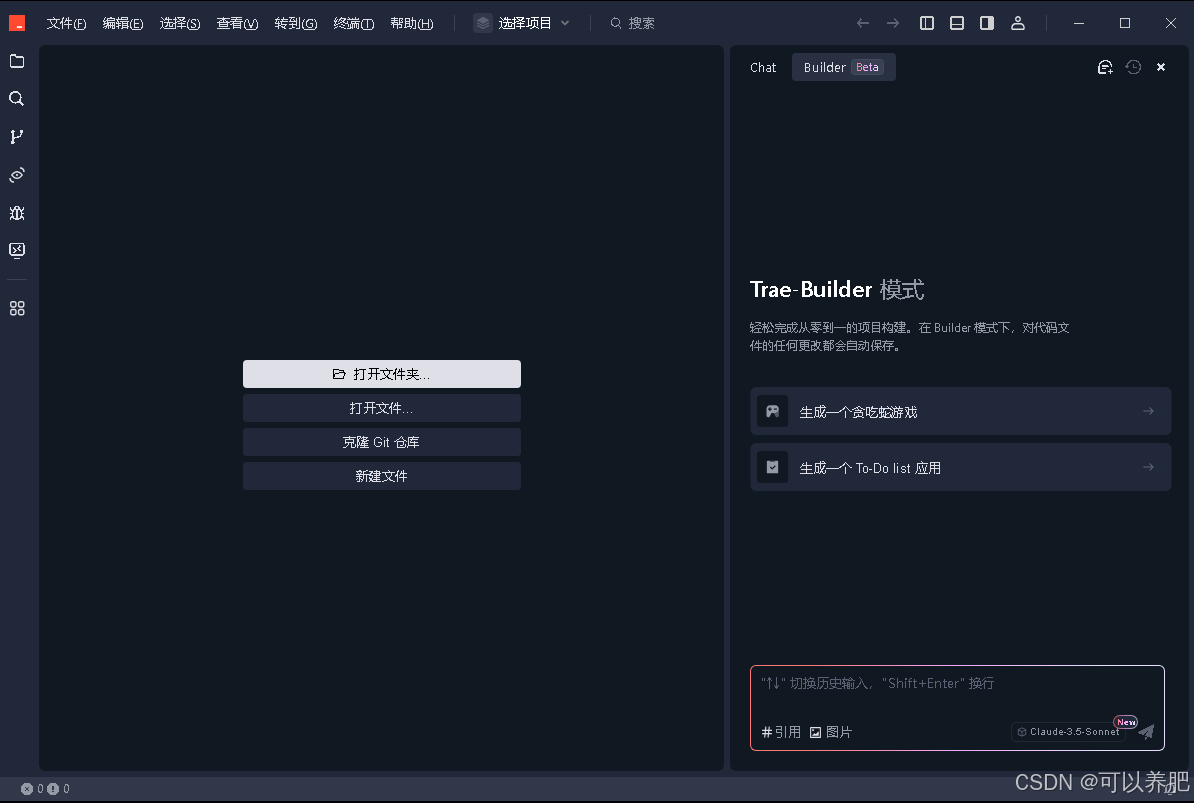Click the To-Do list checklist icon

pos(772,467)
